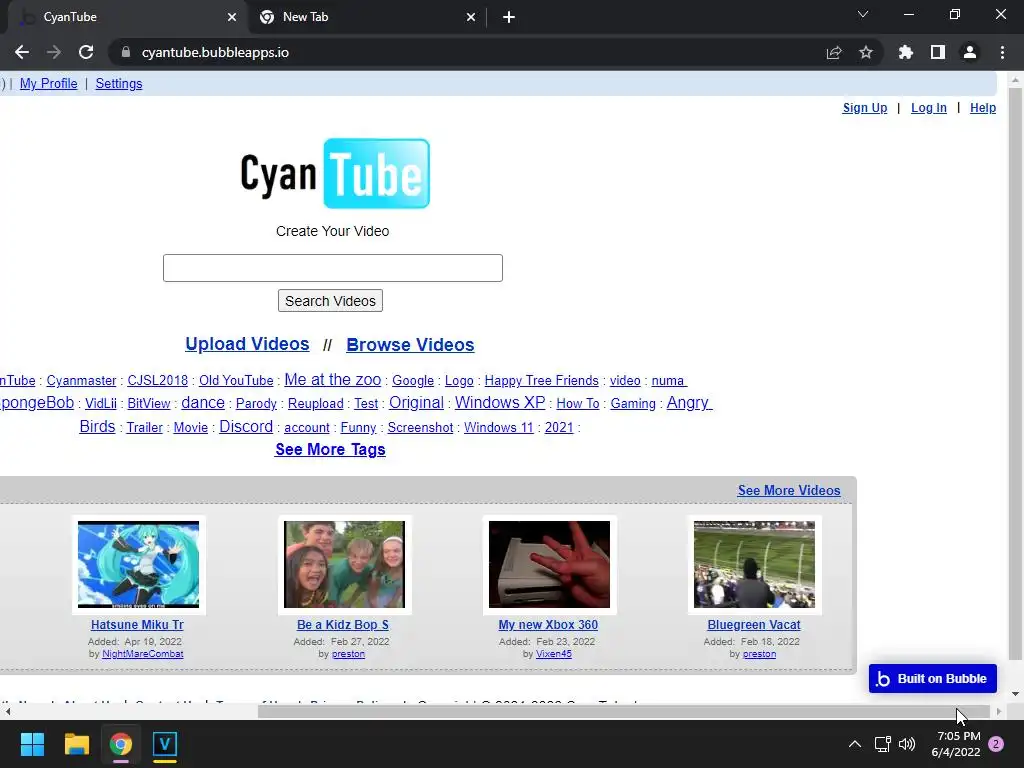1024x768 pixels.
Task: Select the Screenshot tag
Action: 420,428
